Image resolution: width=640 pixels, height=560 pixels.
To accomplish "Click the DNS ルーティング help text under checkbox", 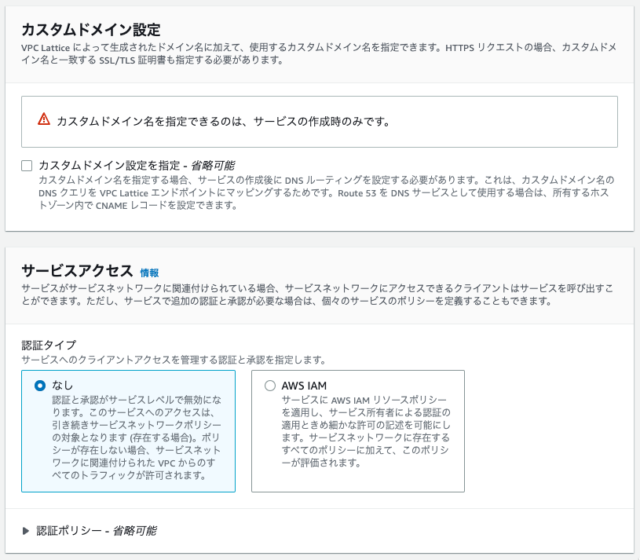I will pyautogui.click(x=326, y=193).
